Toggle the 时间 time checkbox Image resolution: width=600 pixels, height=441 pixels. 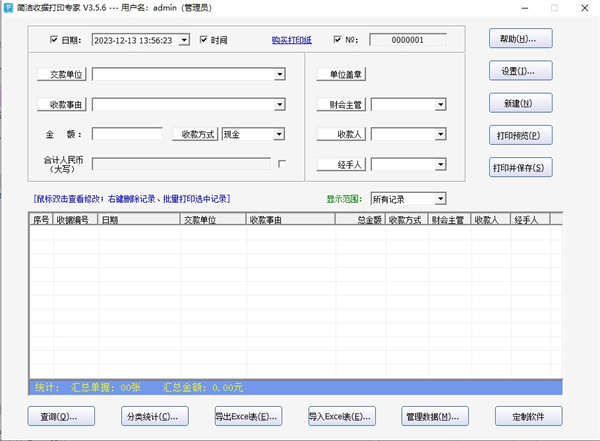tap(204, 41)
